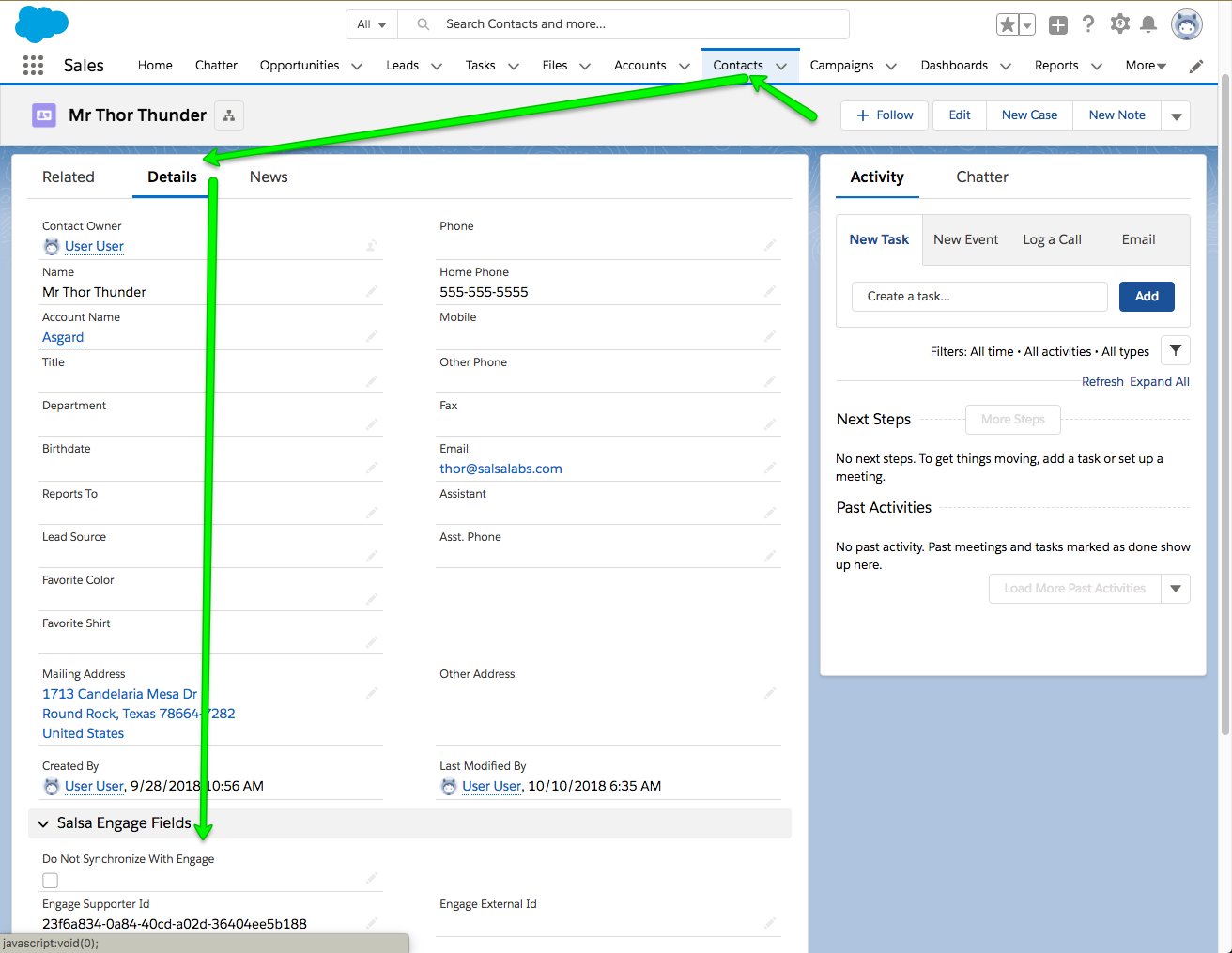The width and height of the screenshot is (1232, 953).
Task: Expand the Campaigns nav dropdown arrow
Action: (891, 66)
